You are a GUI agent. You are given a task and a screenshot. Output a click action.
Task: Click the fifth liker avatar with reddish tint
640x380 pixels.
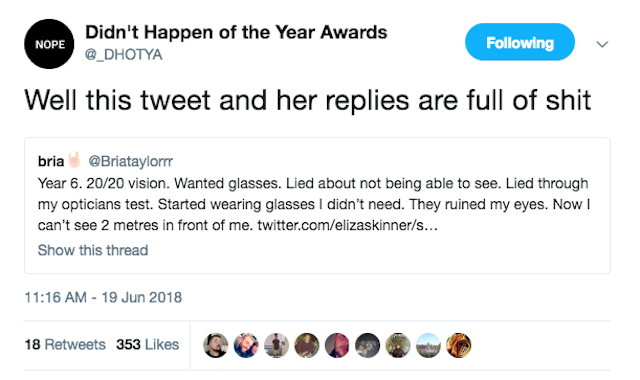tap(337, 345)
